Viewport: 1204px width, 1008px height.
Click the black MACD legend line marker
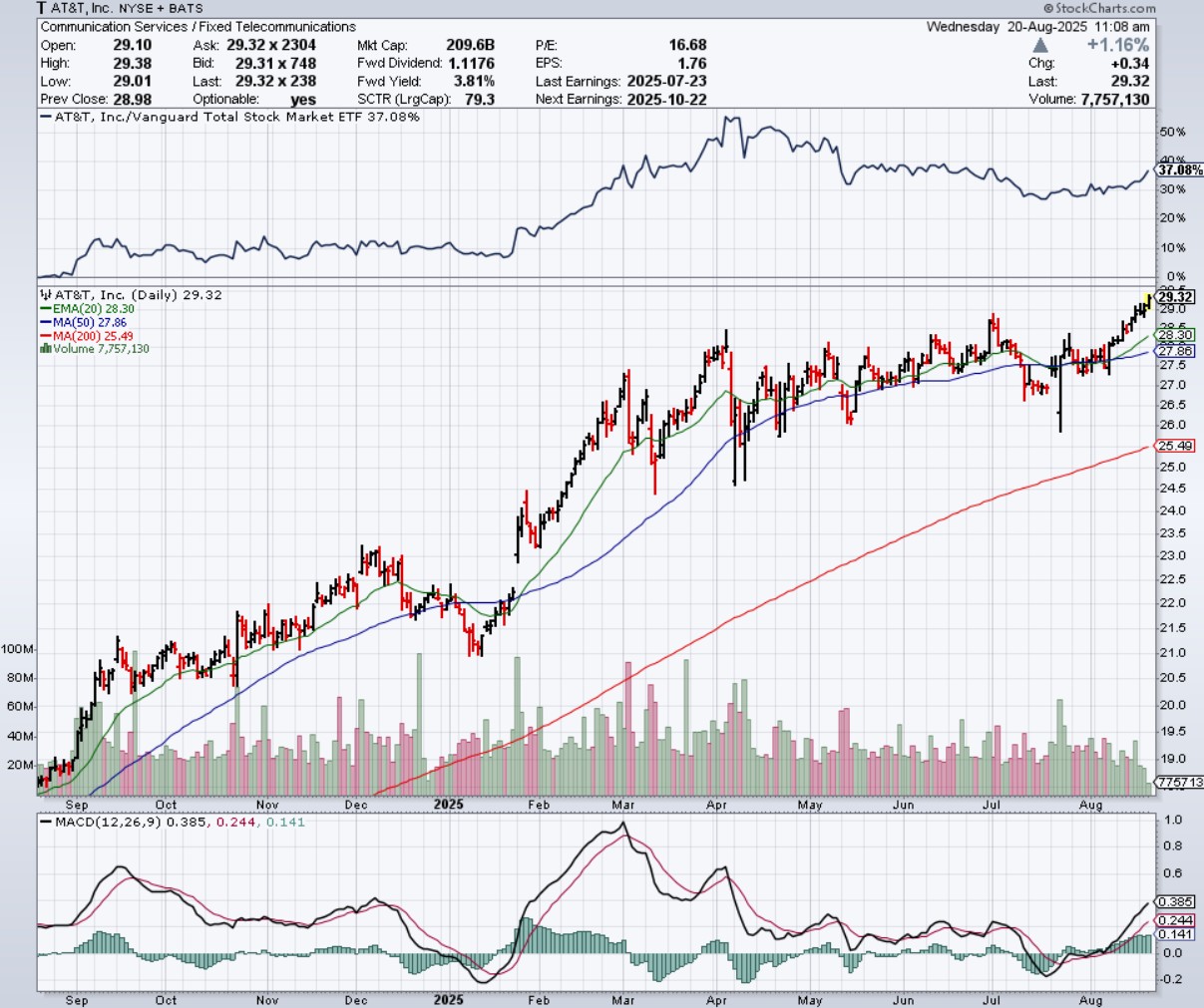pos(45,823)
